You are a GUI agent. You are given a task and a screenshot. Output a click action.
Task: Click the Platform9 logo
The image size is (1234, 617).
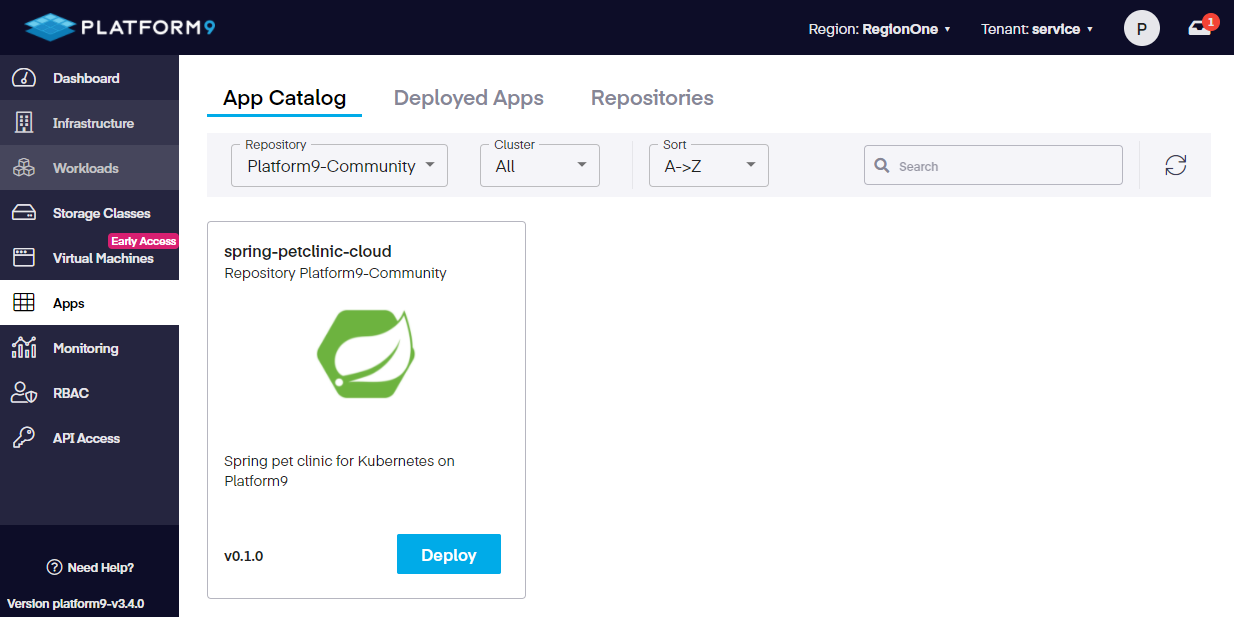pyautogui.click(x=120, y=27)
